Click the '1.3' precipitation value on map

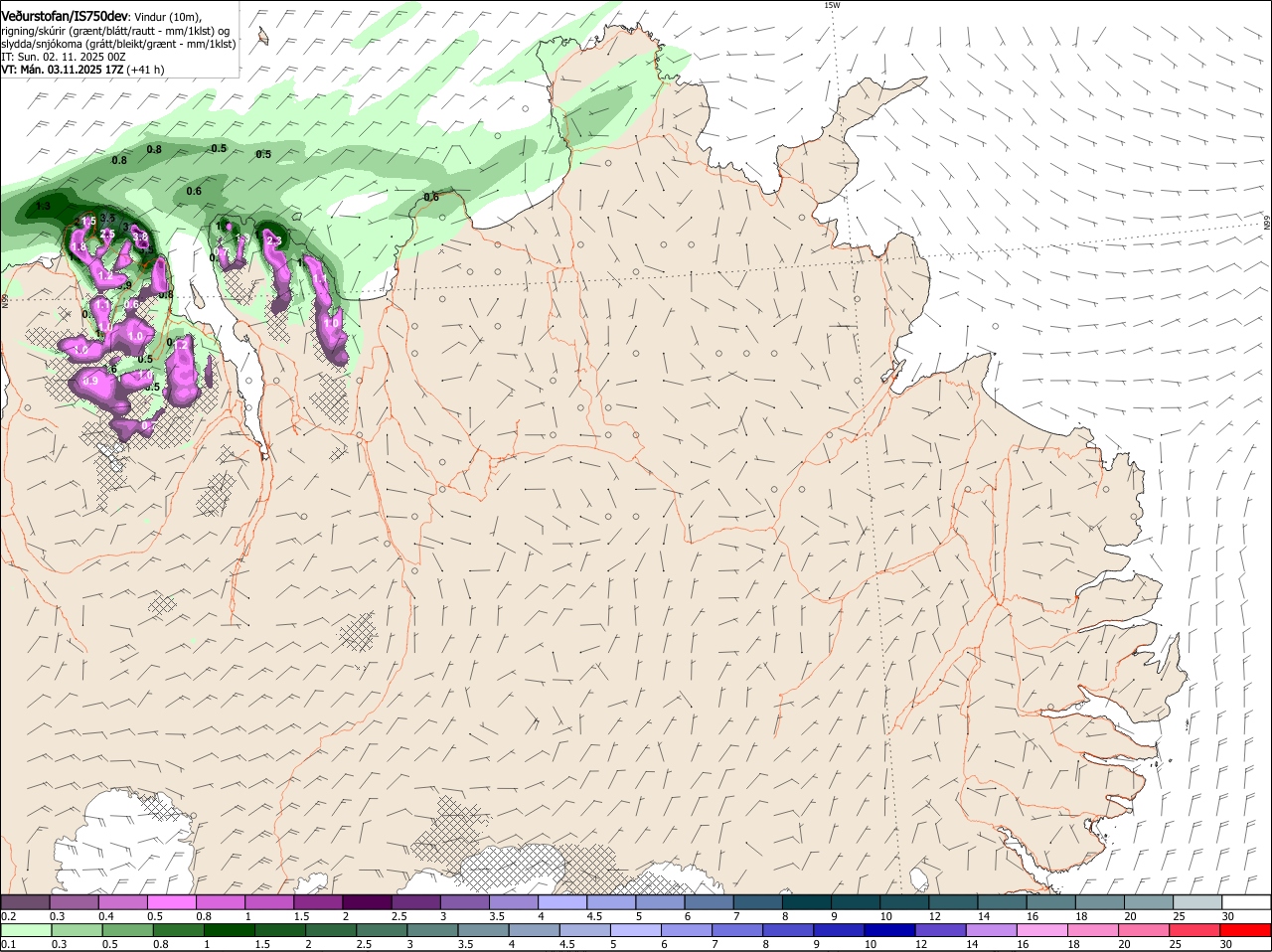[x=43, y=207]
